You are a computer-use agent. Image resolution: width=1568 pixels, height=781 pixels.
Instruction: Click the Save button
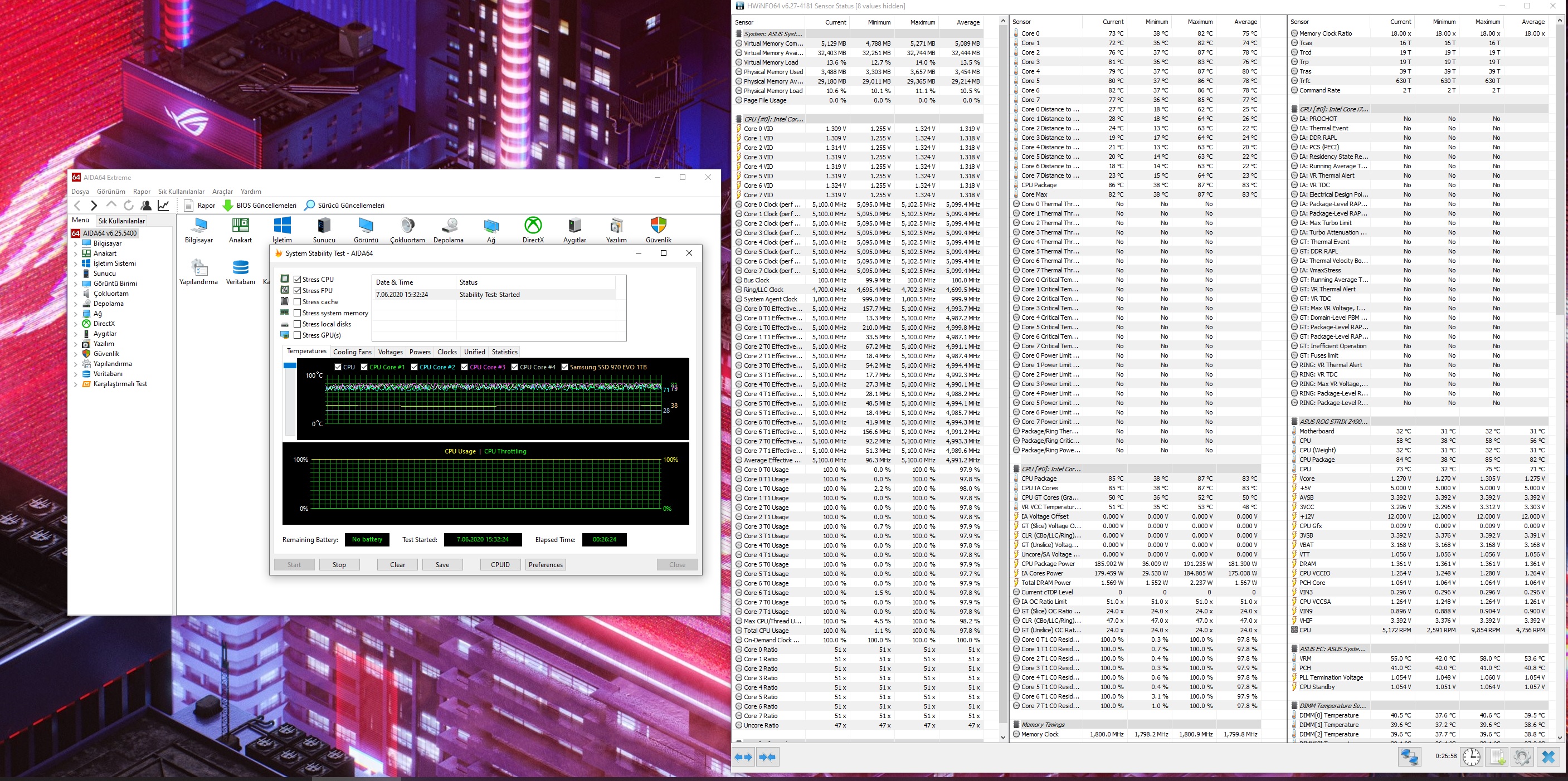coord(442,565)
